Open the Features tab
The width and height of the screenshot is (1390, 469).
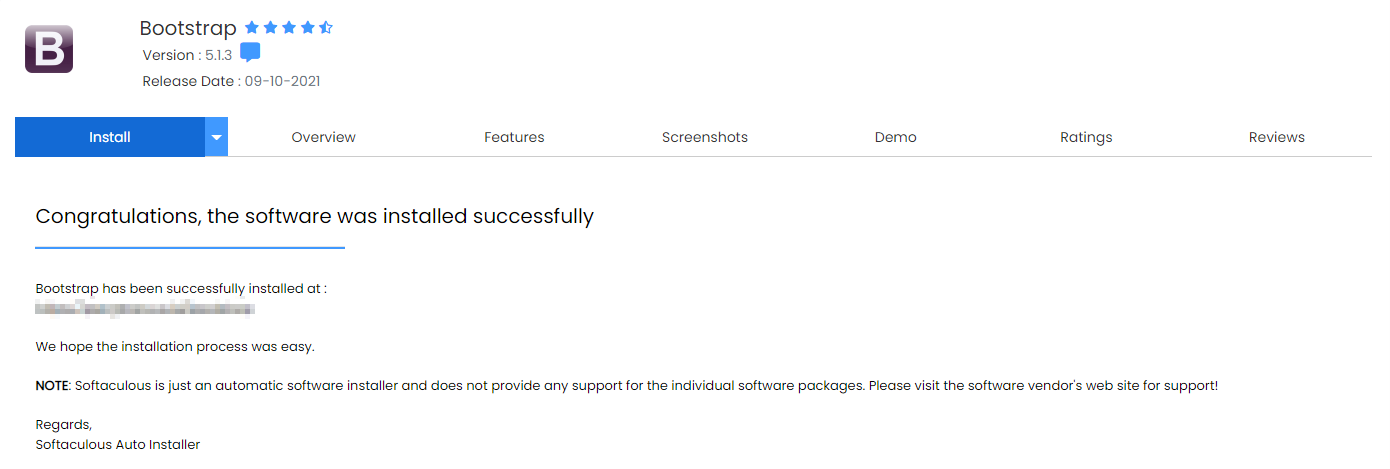coord(514,137)
